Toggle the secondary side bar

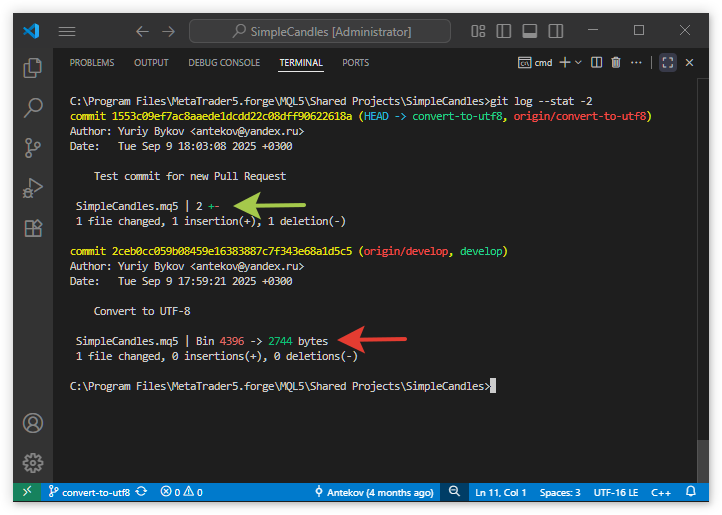click(556, 31)
